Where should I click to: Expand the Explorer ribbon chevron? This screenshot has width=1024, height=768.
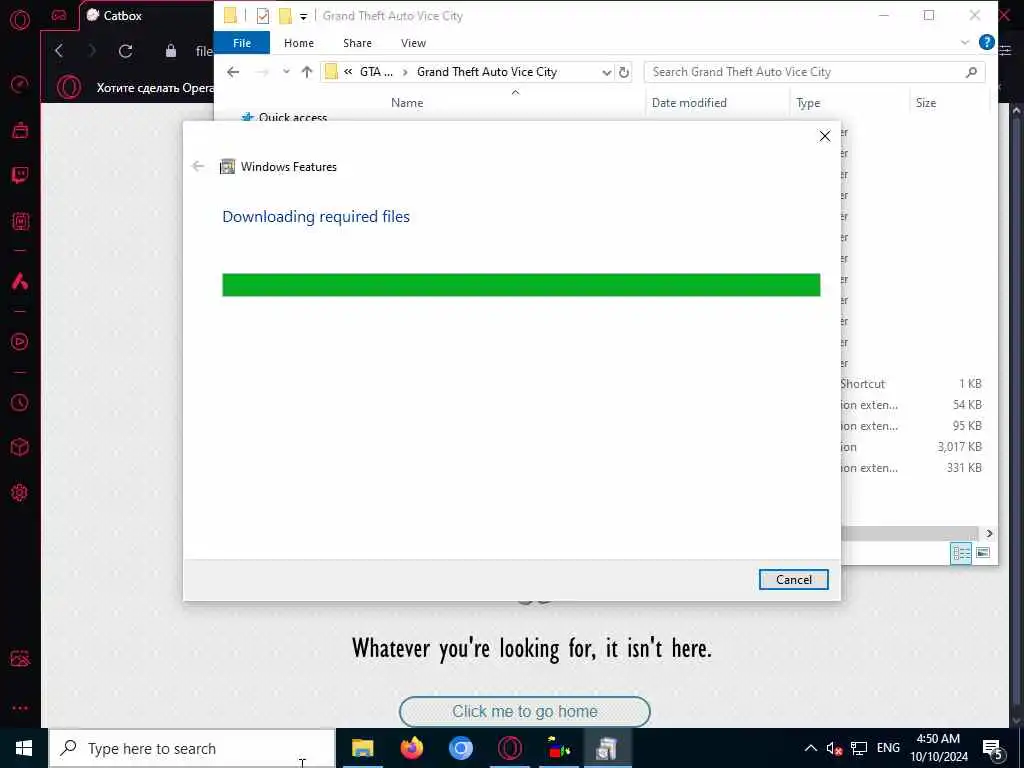tap(965, 42)
